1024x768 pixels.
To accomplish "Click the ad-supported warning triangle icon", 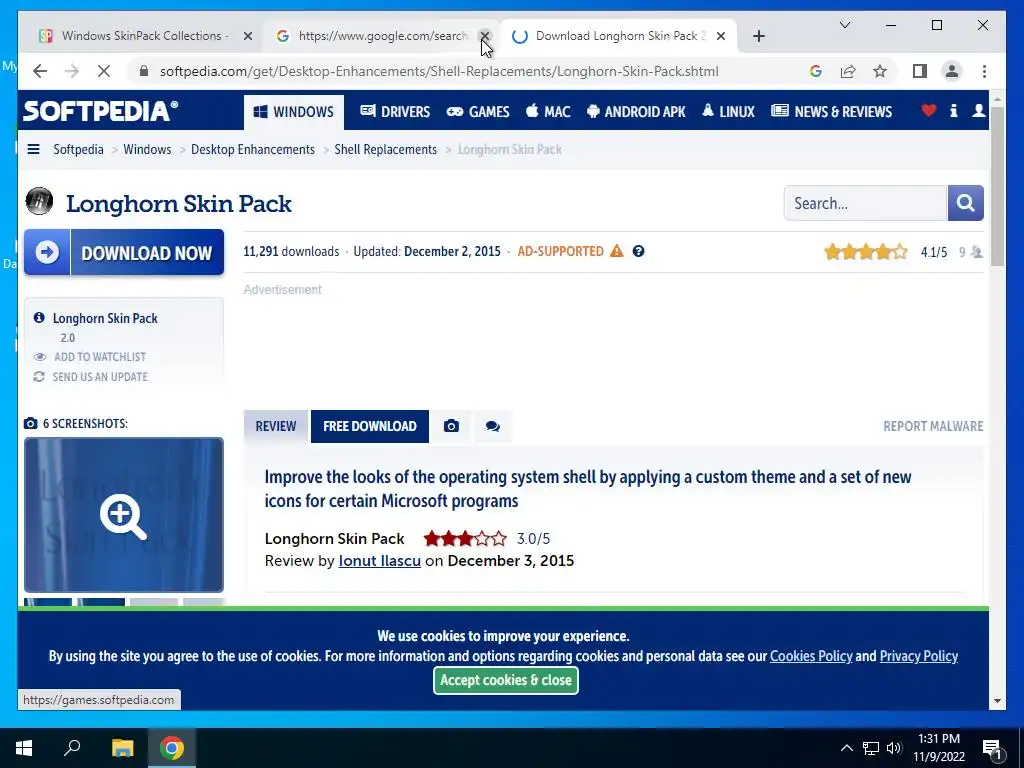I will [x=616, y=251].
